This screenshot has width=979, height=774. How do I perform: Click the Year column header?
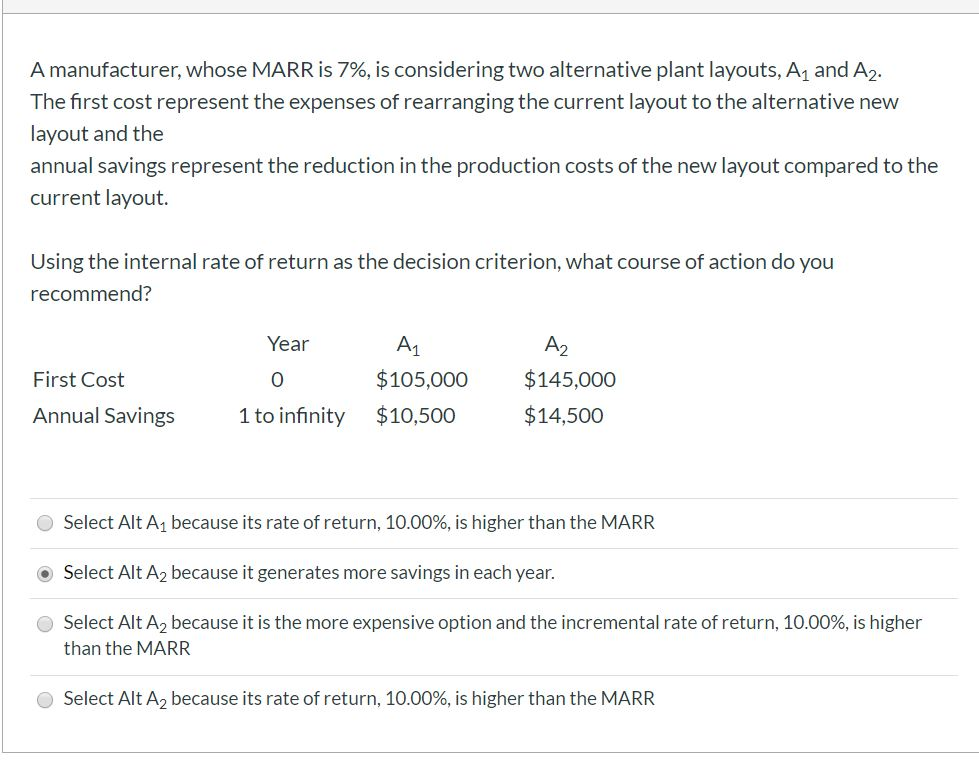pyautogui.click(x=288, y=344)
